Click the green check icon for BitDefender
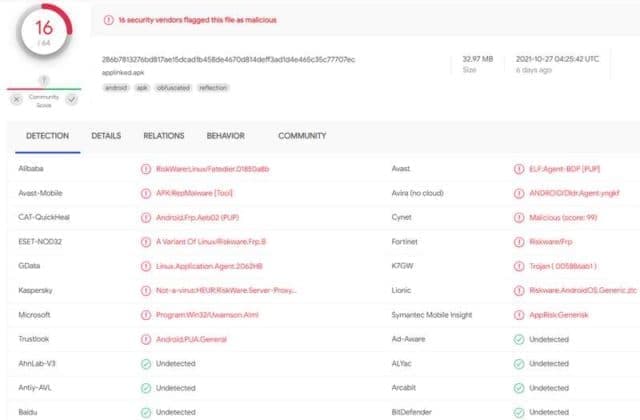Viewport: 640px width, 420px height. point(518,411)
